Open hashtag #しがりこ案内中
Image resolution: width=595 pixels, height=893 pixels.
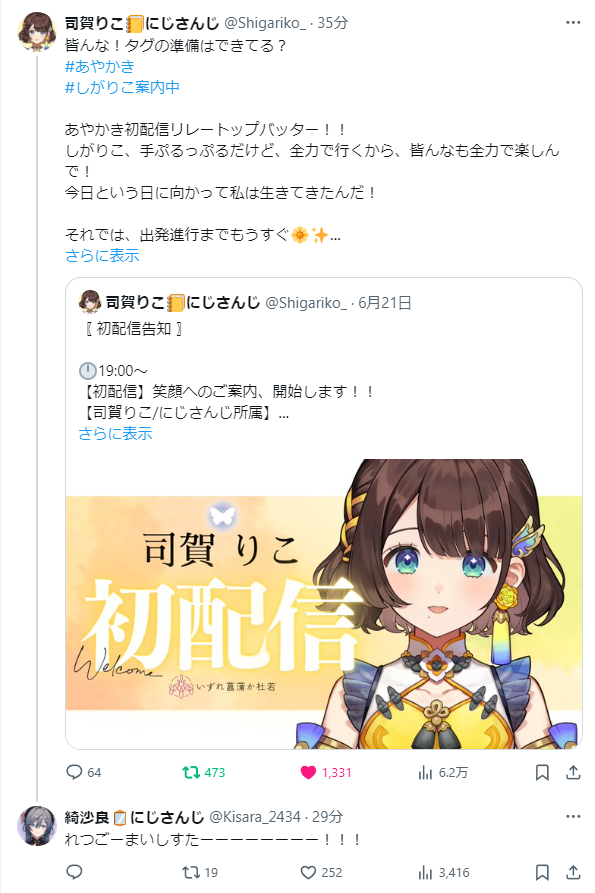click(x=122, y=87)
